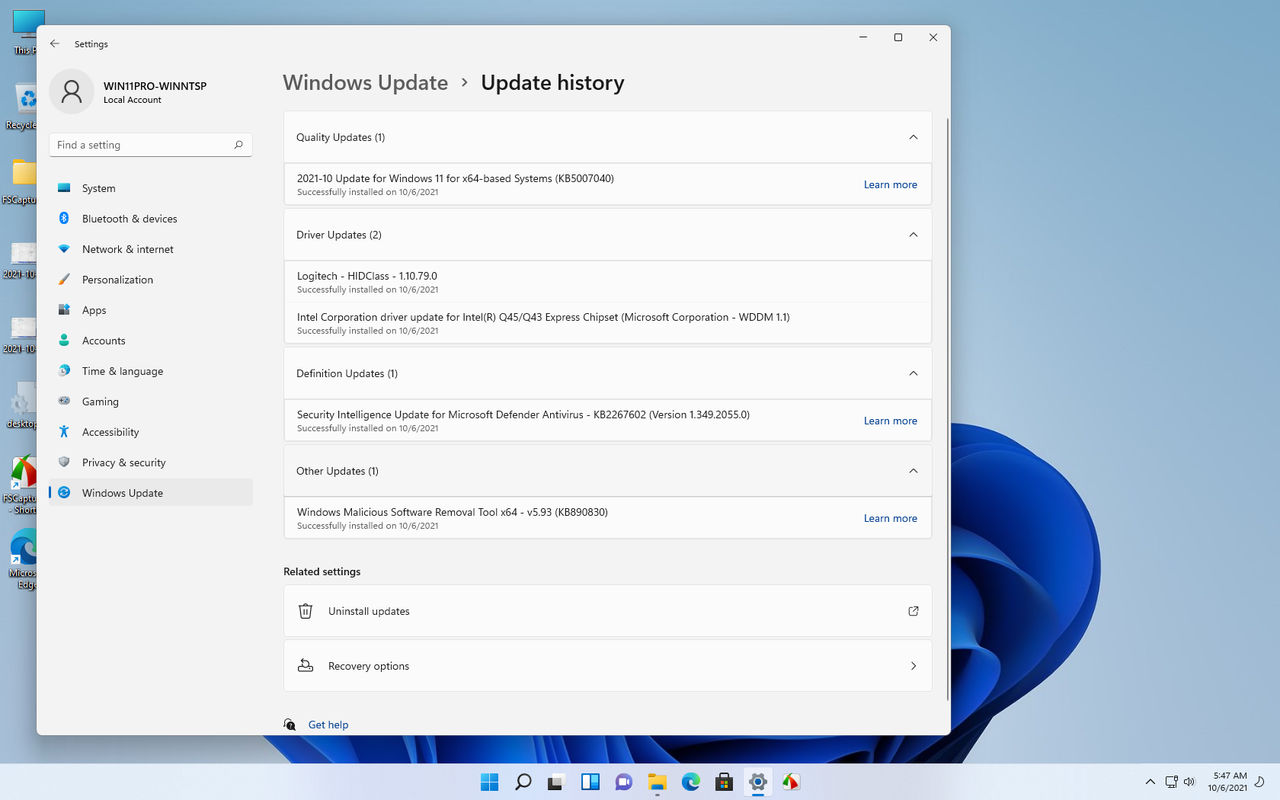Collapse the Definition Updates section
Screen dimensions: 1280x800
(913, 373)
